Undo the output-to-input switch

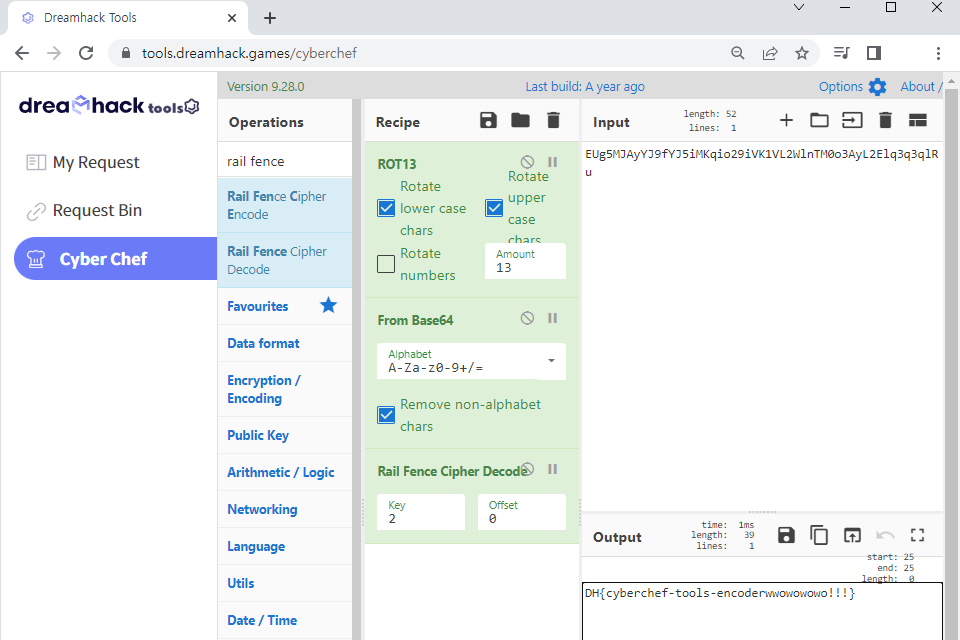(x=885, y=535)
